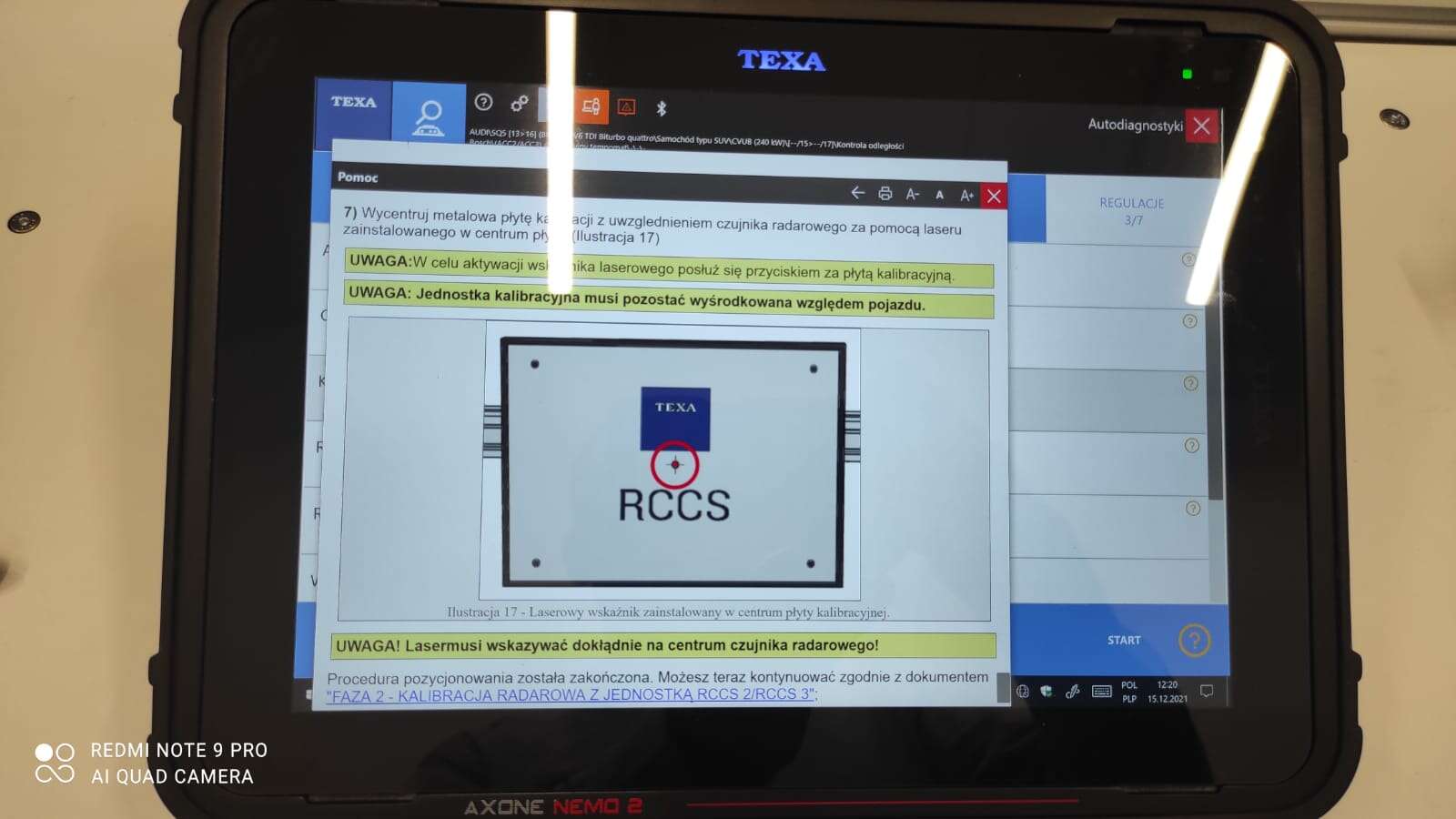Click the 'Autodiagnostyki' title text
Image resolution: width=1456 pixels, height=819 pixels.
coord(1135,125)
